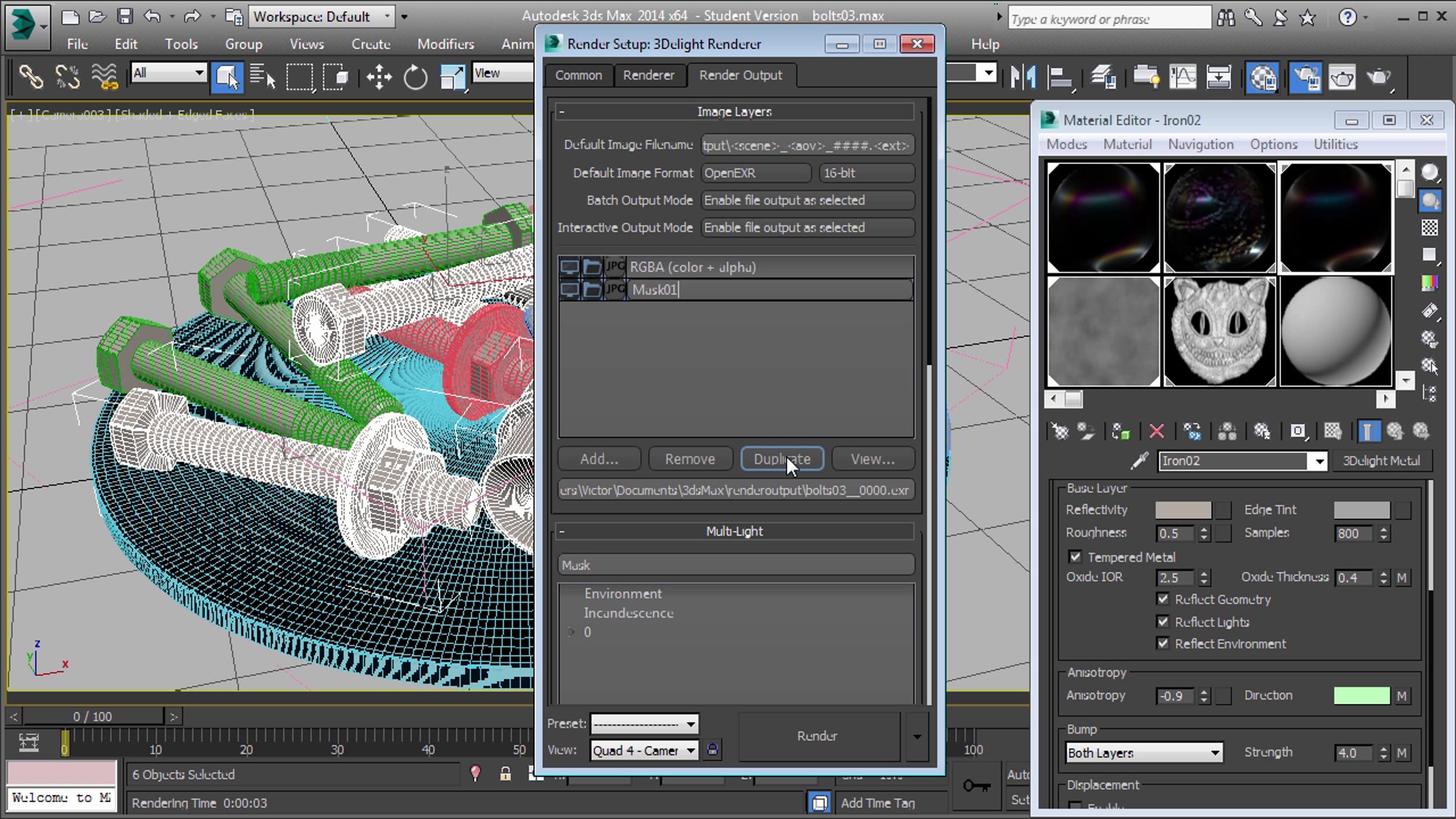
Task: Click the Roughness value field
Action: pyautogui.click(x=1175, y=534)
